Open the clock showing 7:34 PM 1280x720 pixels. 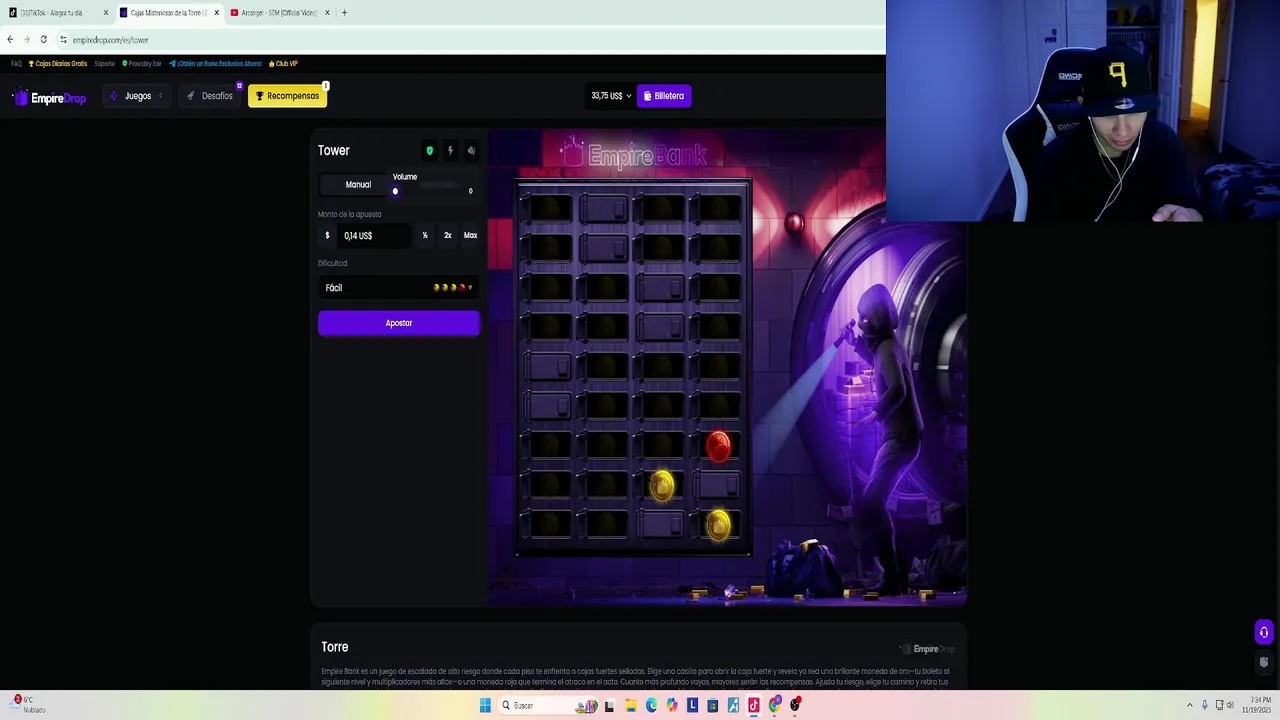1259,706
